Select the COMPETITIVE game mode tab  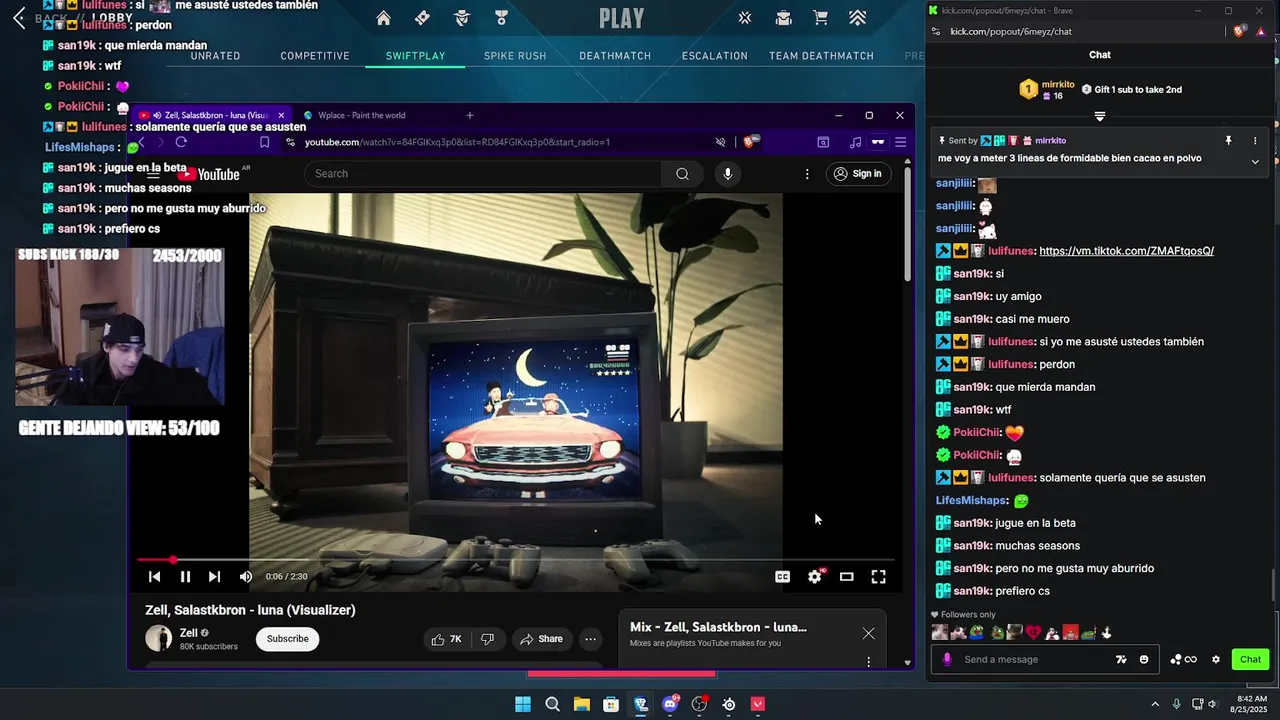tap(315, 56)
